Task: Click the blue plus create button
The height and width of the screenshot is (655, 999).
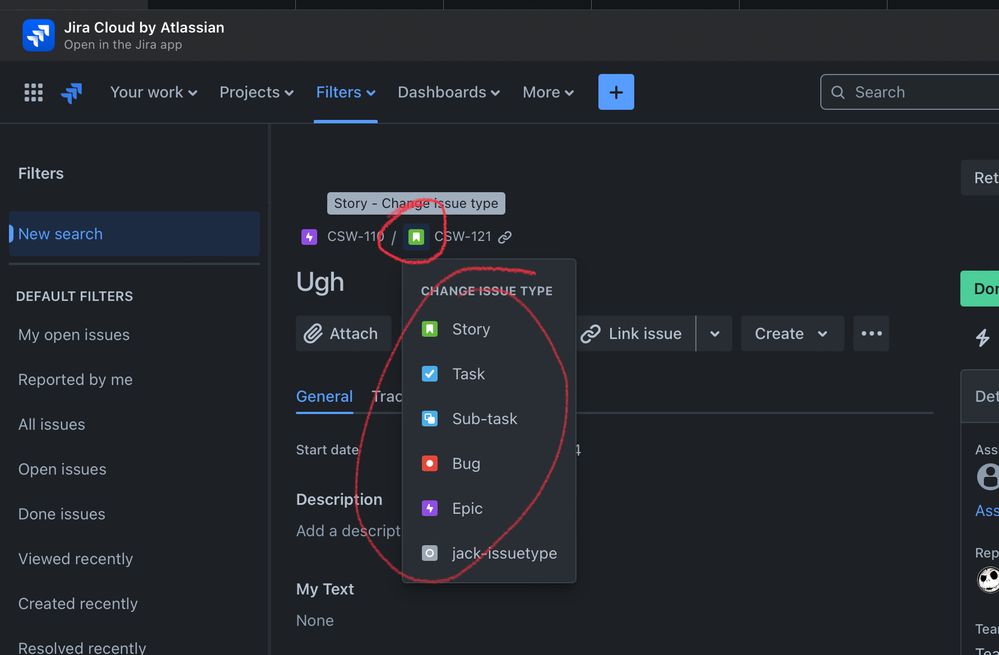Action: (x=615, y=92)
